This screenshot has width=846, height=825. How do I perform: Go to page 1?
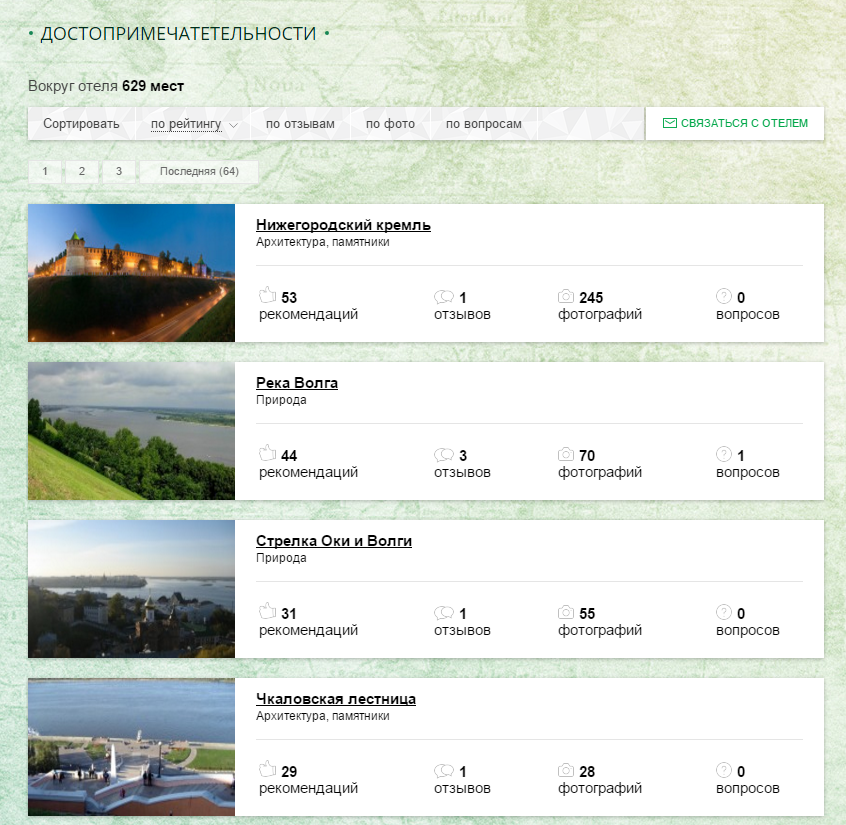[x=45, y=172]
